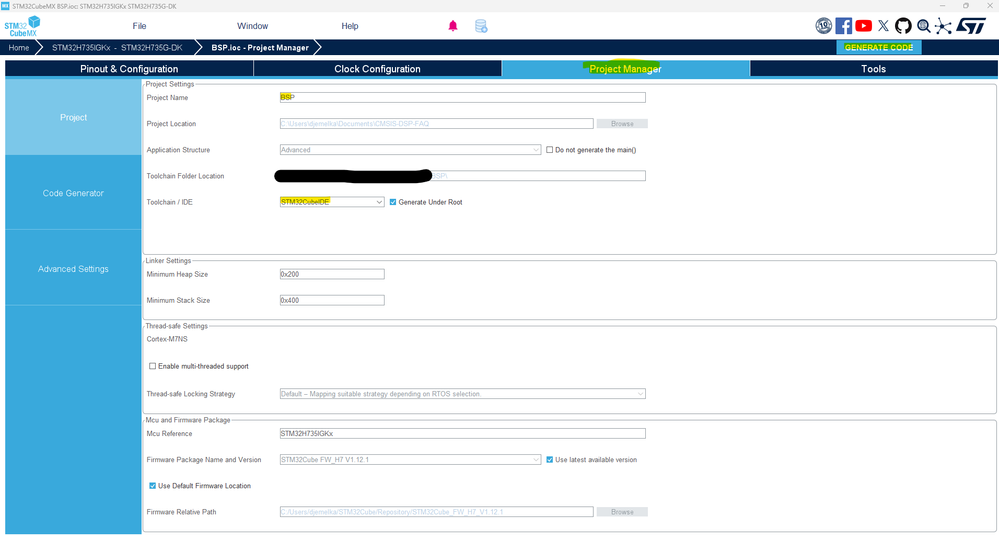This screenshot has width=999, height=535.
Task: Enable multi-threaded support checkbox
Action: [152, 366]
